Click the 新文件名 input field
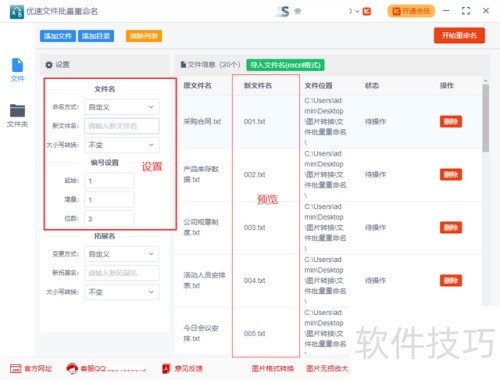The image size is (500, 380). tap(122, 126)
